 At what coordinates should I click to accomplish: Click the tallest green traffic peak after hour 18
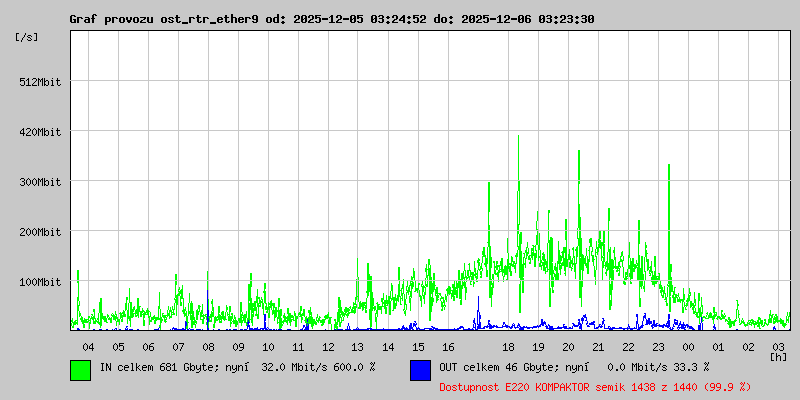click(x=518, y=138)
